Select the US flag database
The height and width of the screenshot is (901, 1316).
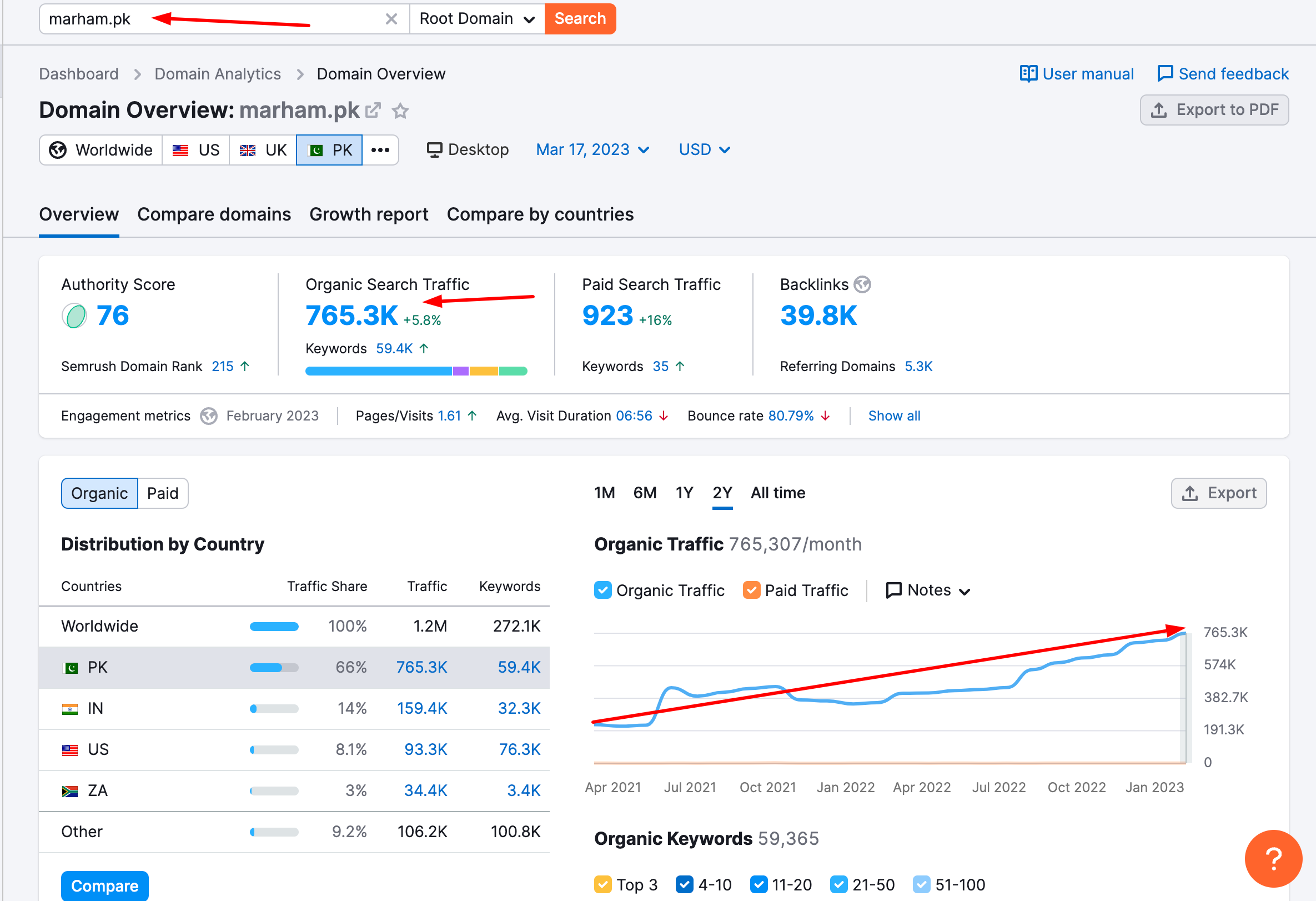tap(180, 150)
